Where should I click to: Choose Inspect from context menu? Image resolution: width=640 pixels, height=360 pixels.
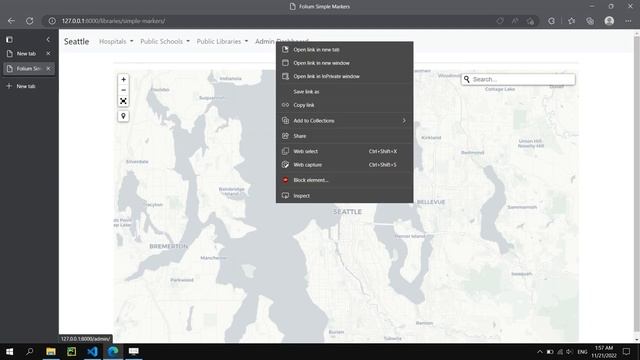[344, 196]
